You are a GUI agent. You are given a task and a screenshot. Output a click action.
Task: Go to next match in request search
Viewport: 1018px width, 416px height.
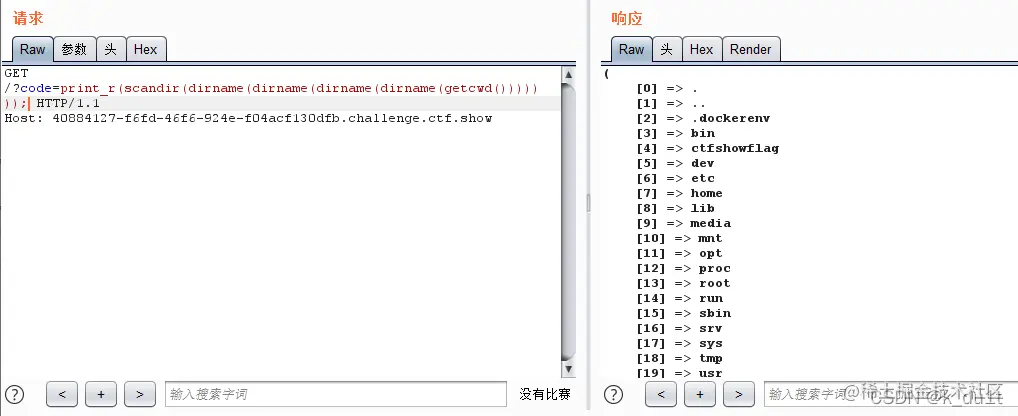coord(140,394)
